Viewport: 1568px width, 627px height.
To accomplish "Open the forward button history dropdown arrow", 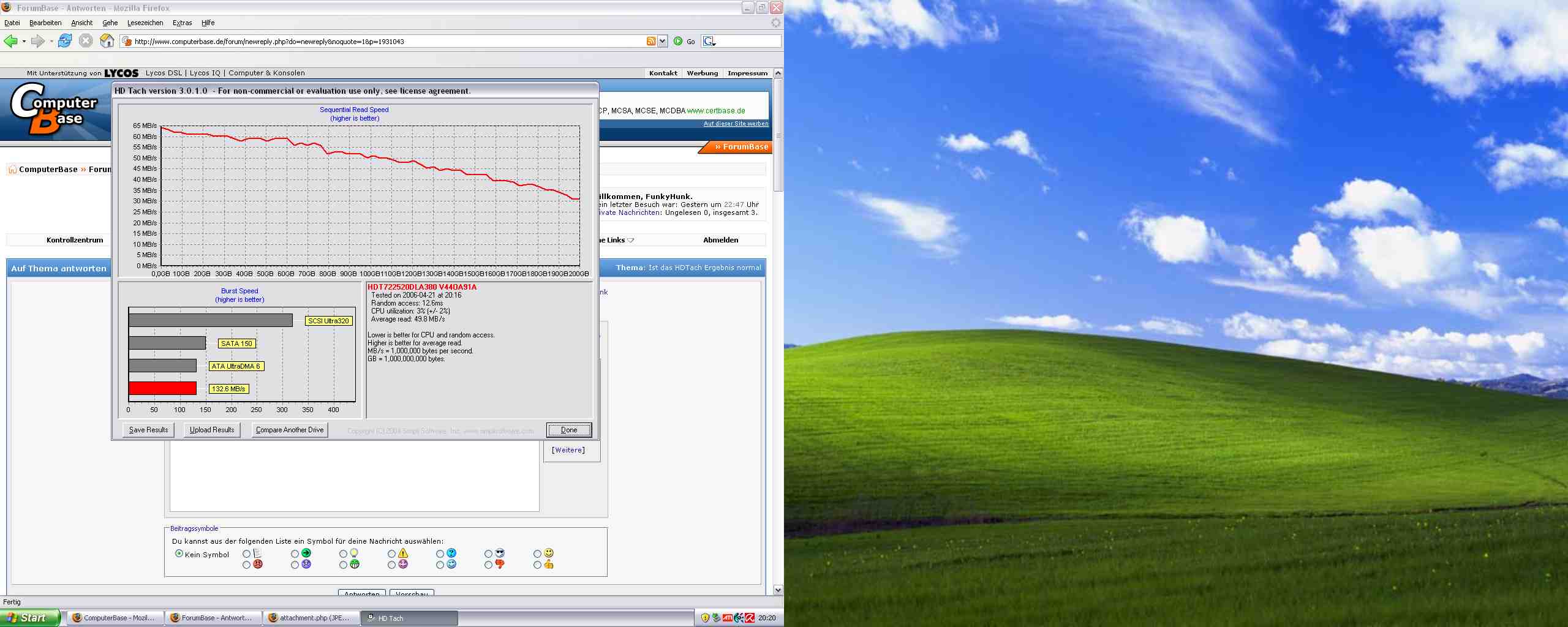I will point(51,42).
